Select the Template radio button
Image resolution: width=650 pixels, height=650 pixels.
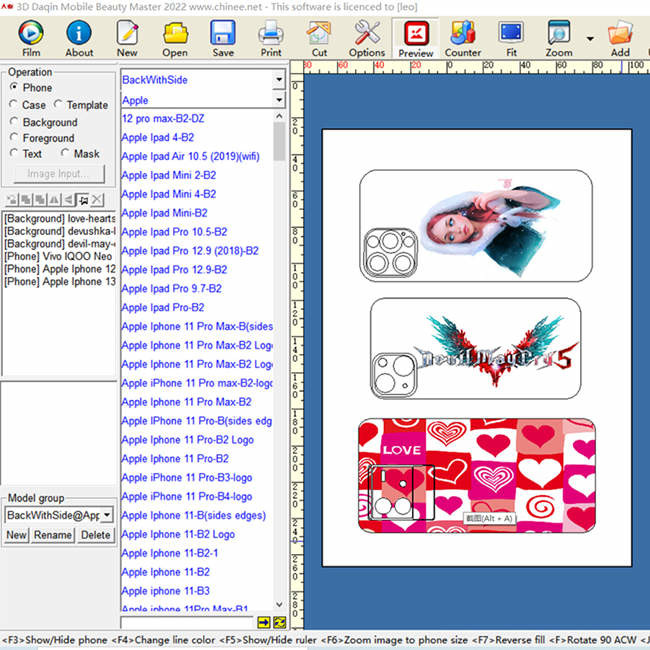click(58, 104)
